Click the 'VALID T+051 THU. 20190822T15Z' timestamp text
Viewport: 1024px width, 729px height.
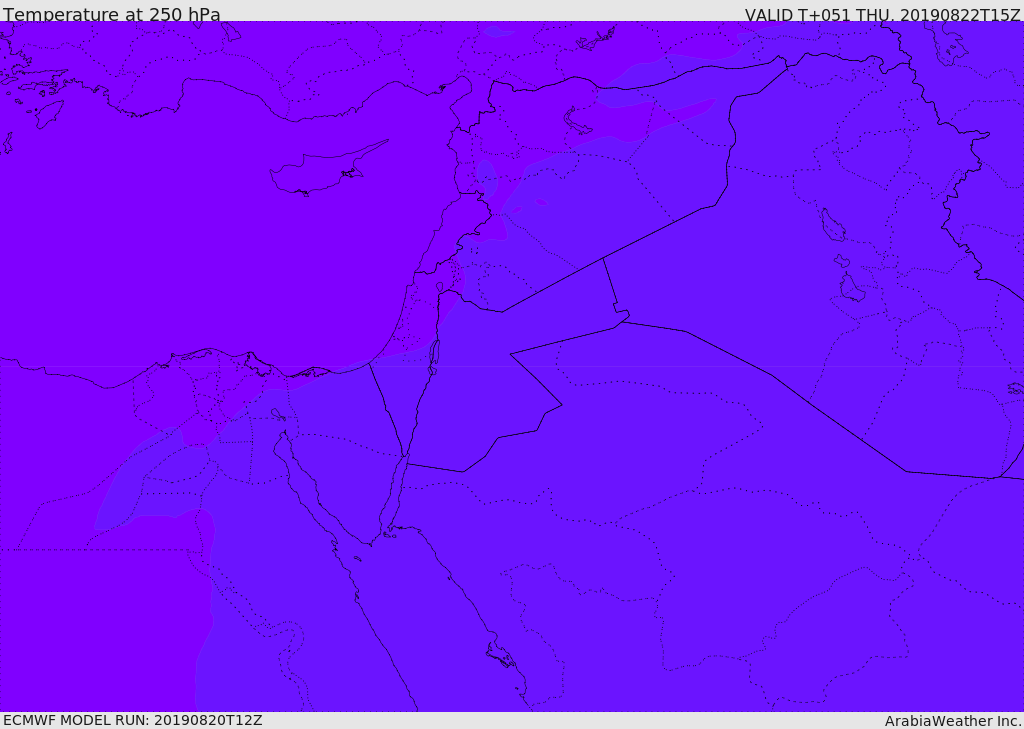pyautogui.click(x=882, y=14)
